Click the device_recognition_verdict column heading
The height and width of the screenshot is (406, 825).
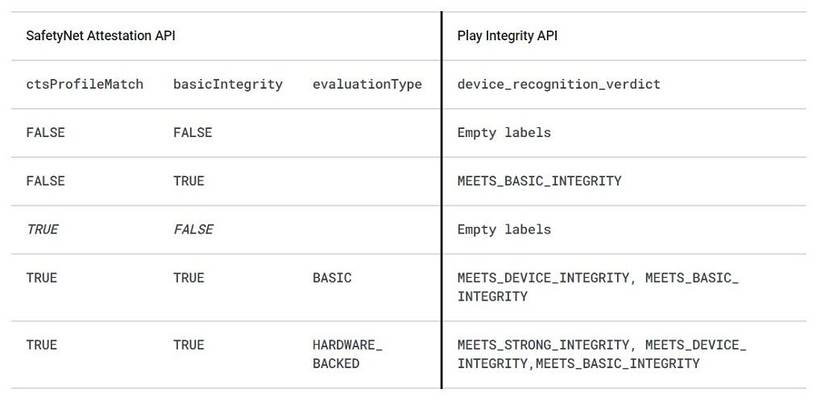coord(558,84)
